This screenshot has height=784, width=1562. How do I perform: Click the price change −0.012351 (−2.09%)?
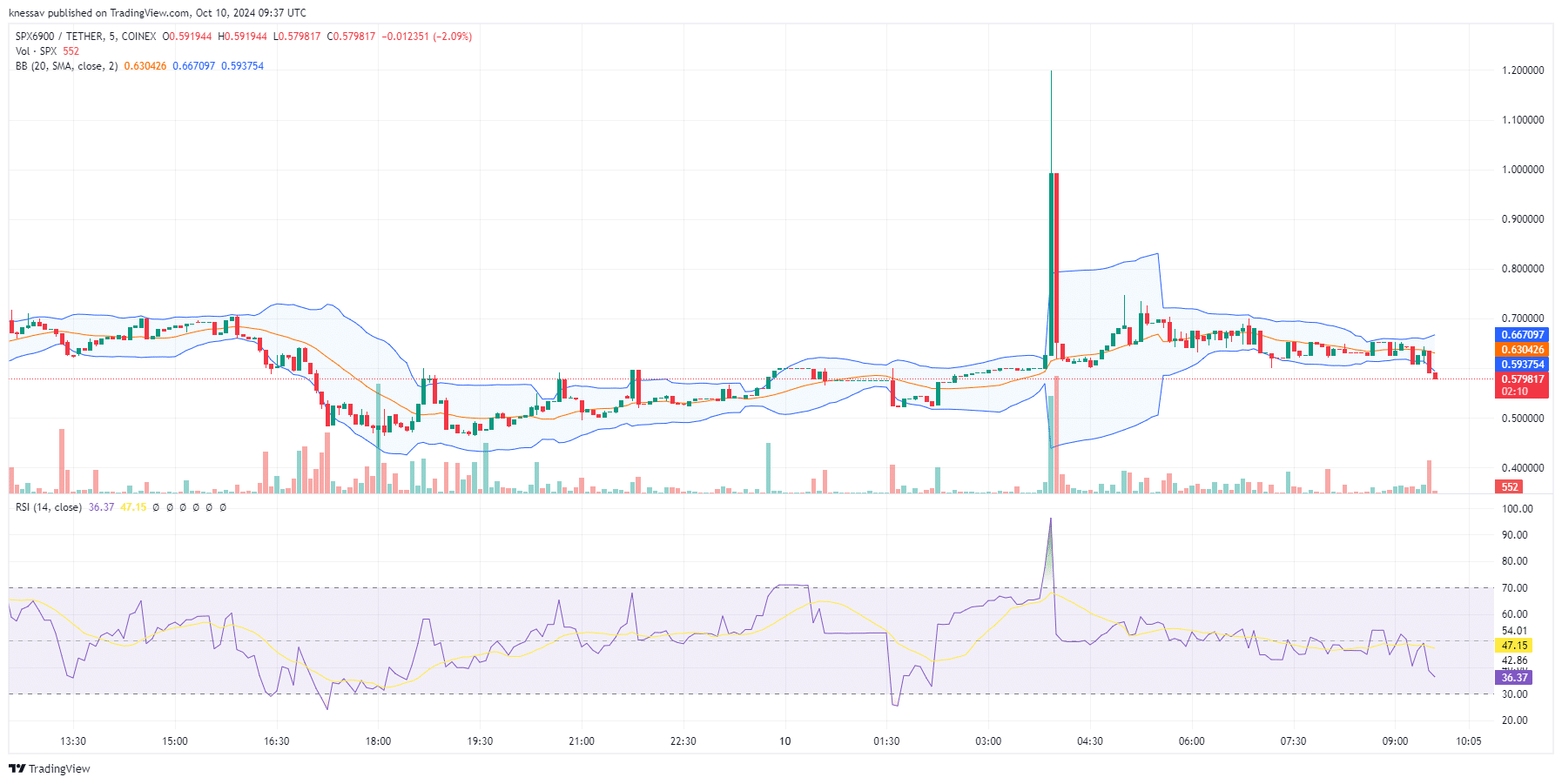(427, 37)
